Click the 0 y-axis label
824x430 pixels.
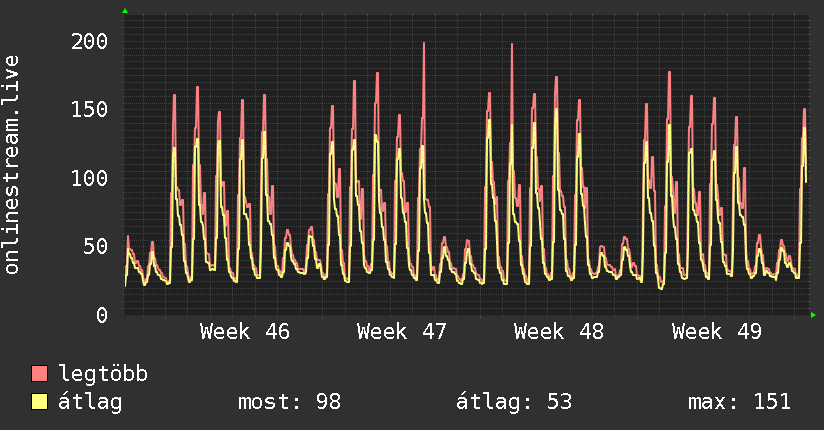coord(102,315)
